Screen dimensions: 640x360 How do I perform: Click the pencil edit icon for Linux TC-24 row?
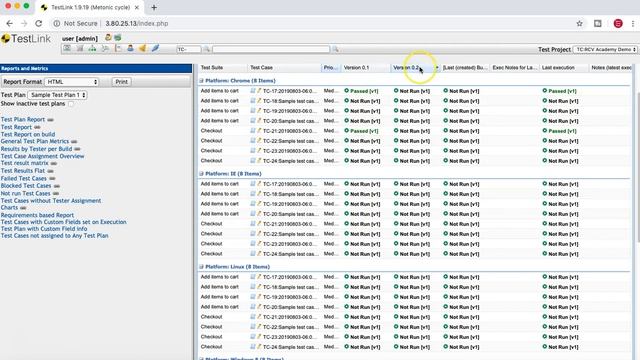point(259,347)
